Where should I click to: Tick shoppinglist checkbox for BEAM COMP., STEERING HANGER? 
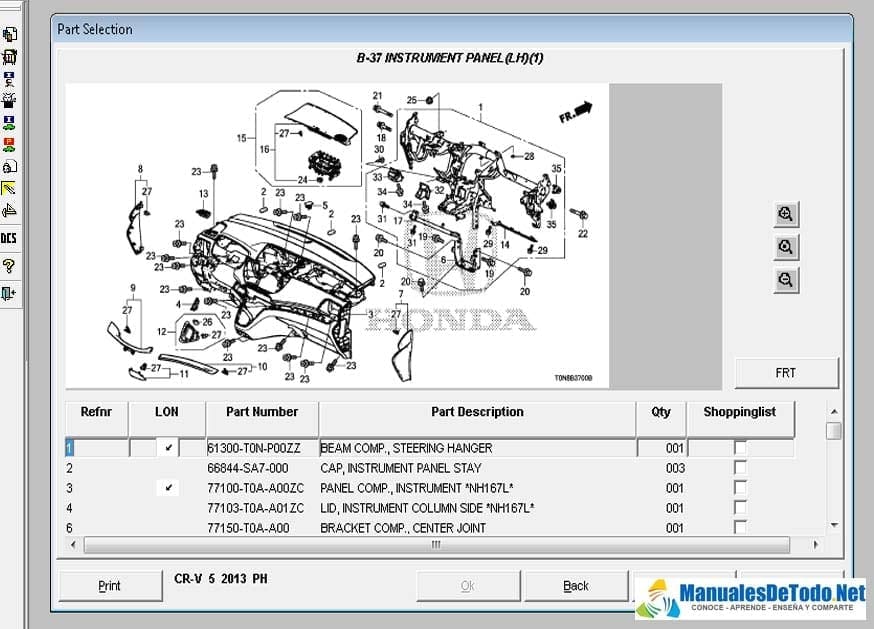pos(740,448)
